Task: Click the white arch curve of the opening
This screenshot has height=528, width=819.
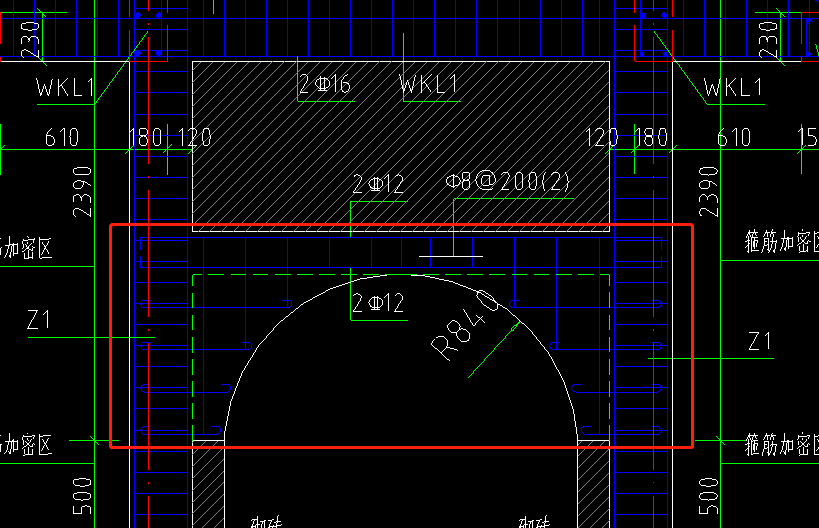Action: (x=401, y=275)
